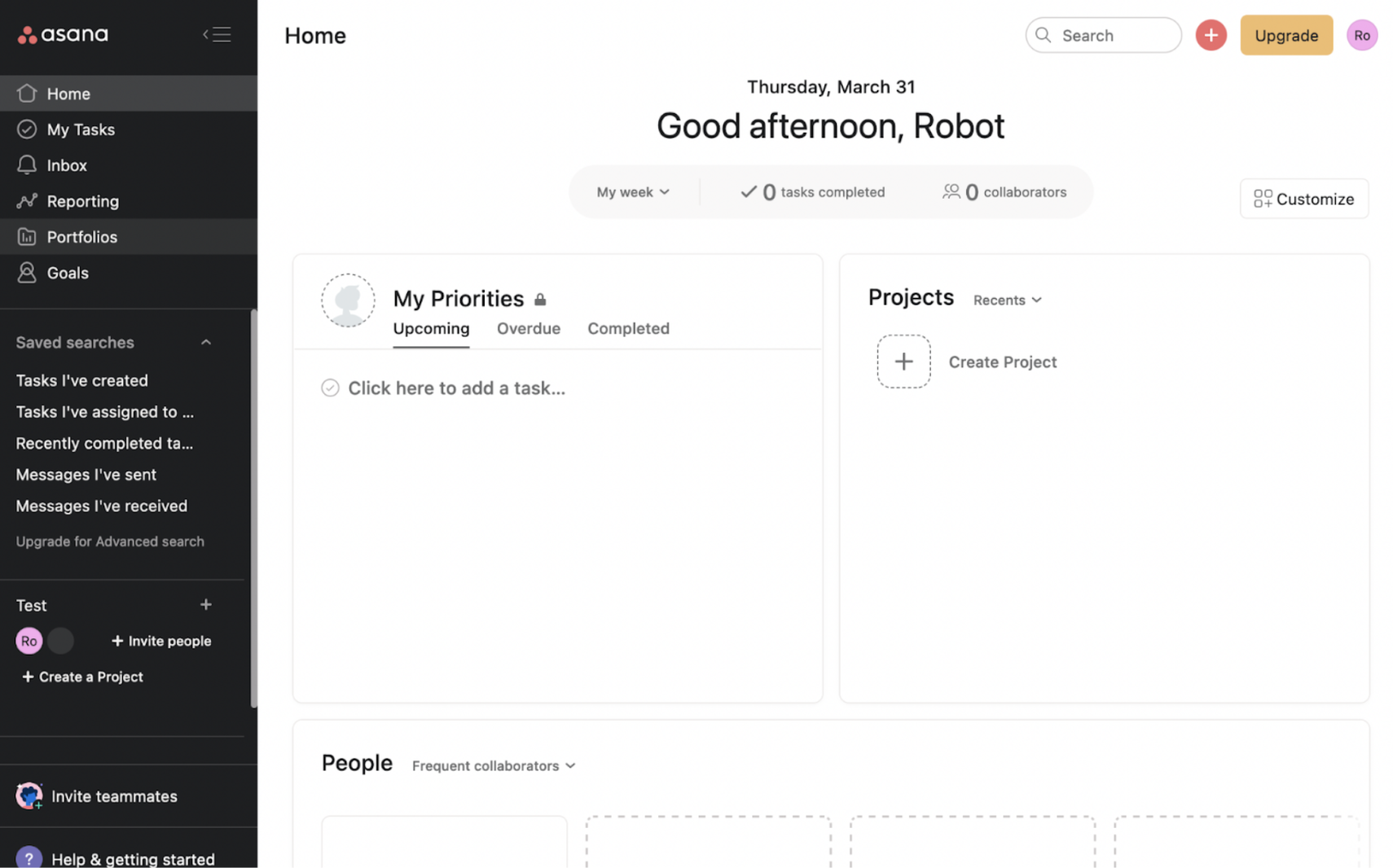Add a project with the Test team plus icon

[205, 605]
